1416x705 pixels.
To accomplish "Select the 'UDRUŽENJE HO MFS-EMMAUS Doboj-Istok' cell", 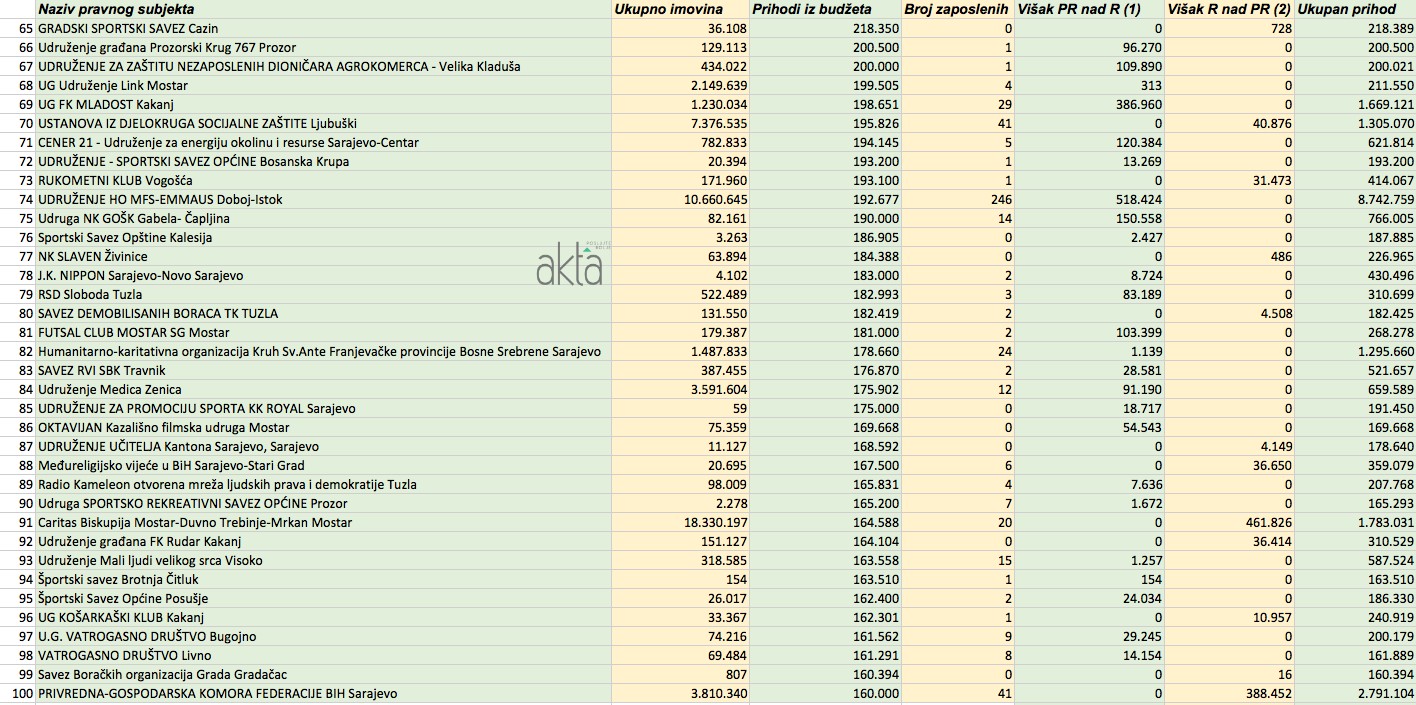I will 160,200.
